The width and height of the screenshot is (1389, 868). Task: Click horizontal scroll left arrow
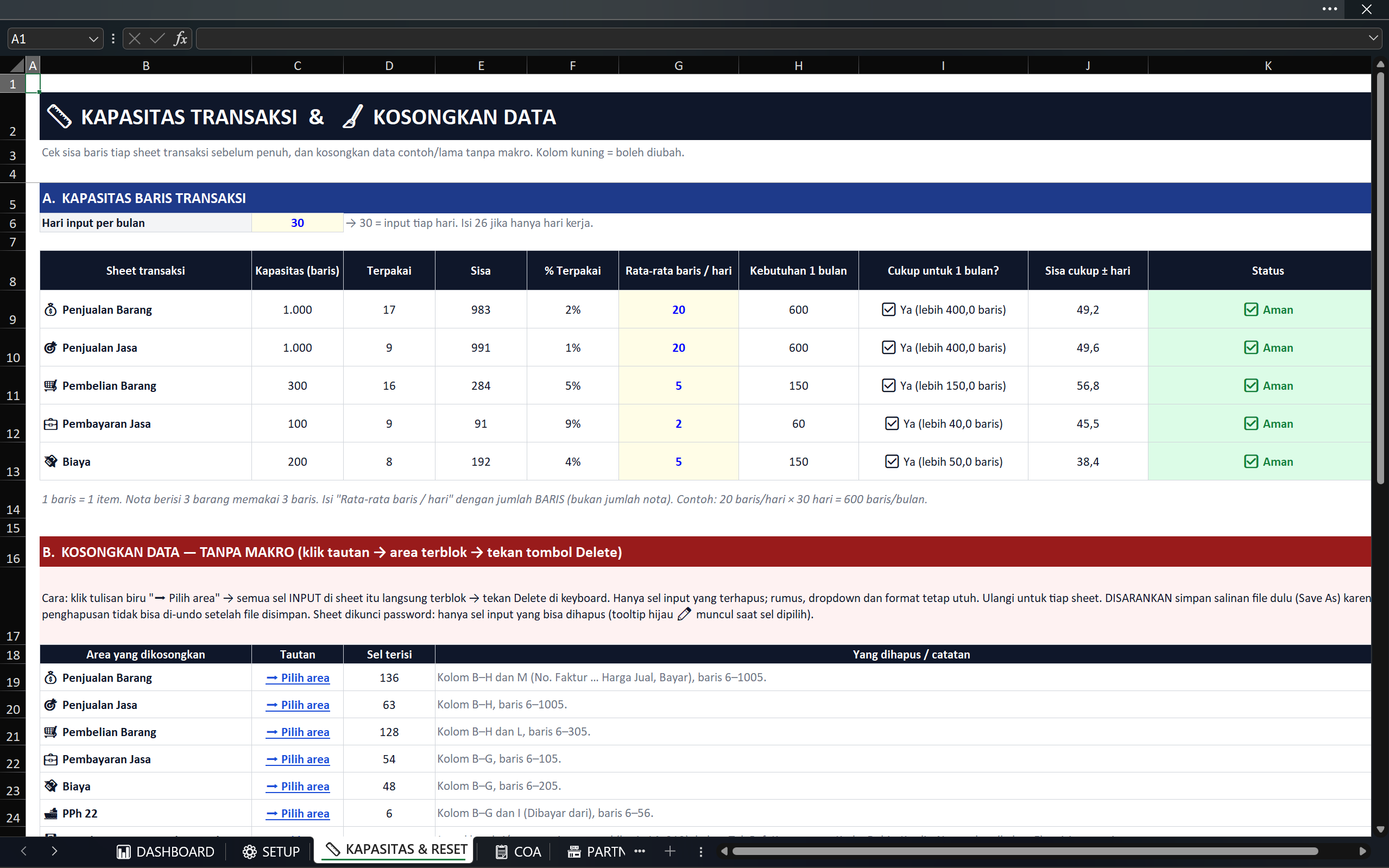724,851
